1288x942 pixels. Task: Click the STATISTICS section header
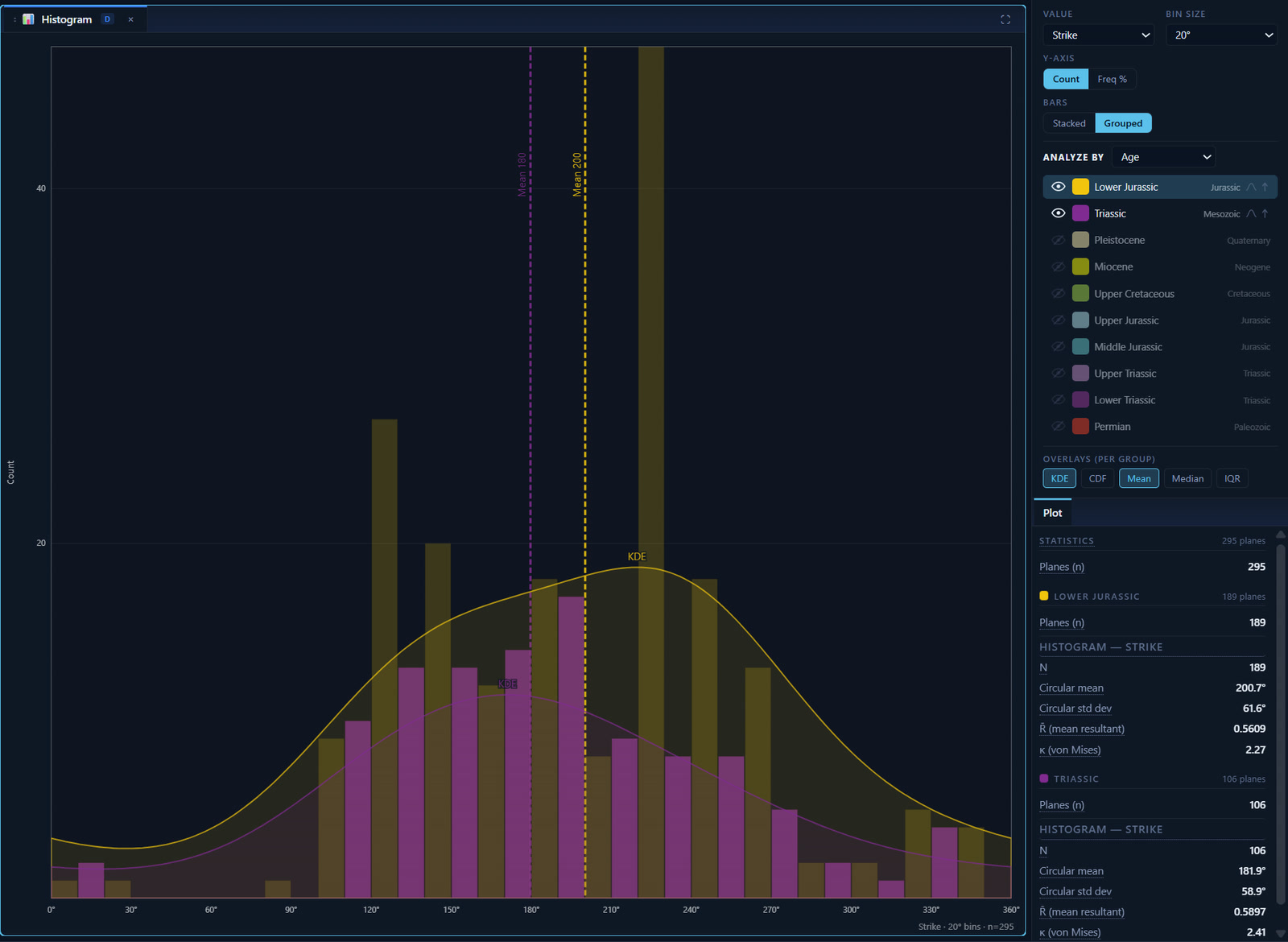pos(1066,541)
